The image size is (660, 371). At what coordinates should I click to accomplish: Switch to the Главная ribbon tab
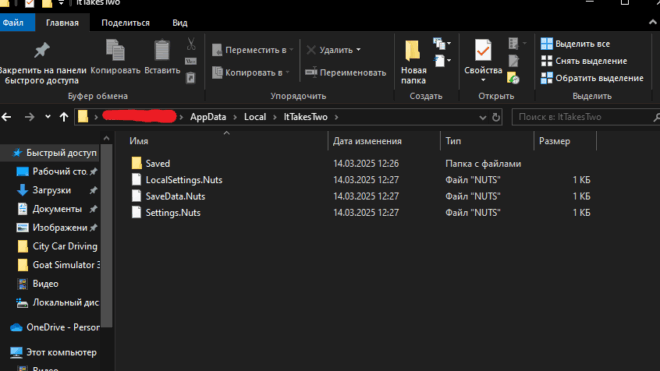[x=62, y=23]
